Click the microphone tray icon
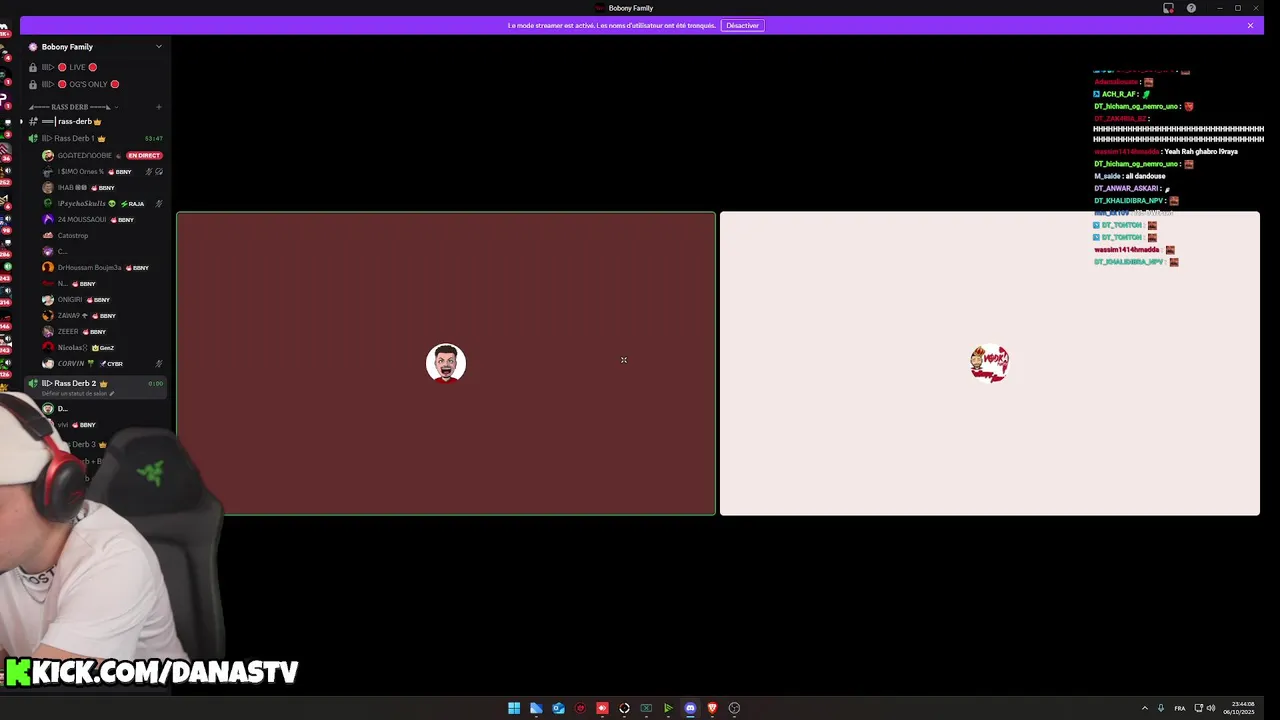 (x=1161, y=708)
